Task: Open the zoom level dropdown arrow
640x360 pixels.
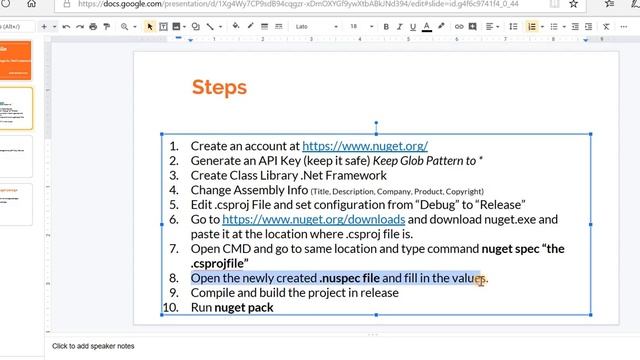Action: point(135,27)
